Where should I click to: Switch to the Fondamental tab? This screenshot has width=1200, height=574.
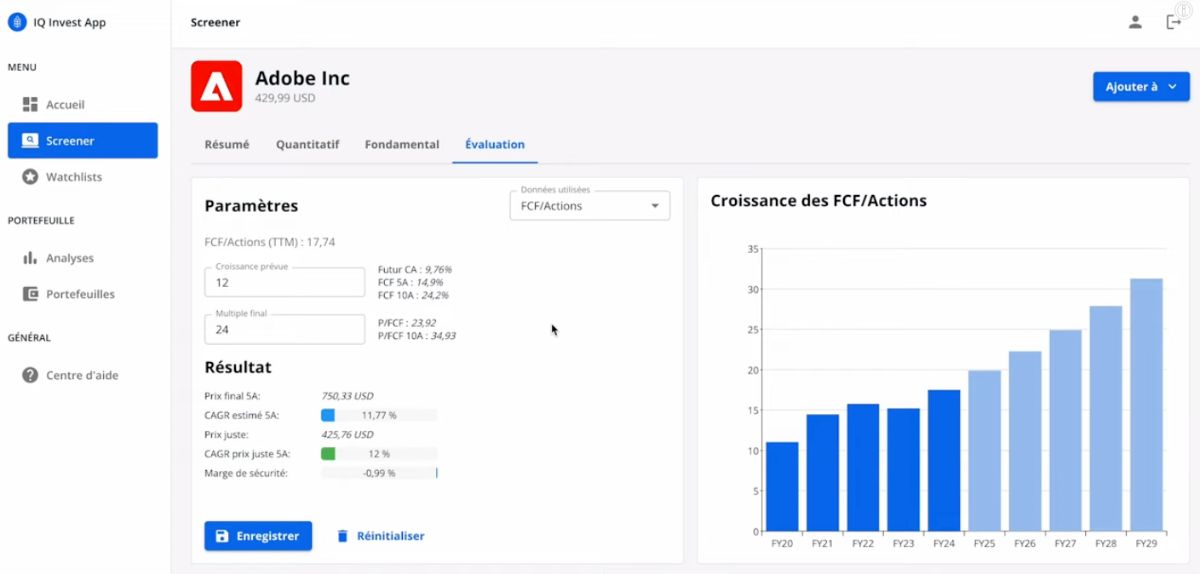402,144
